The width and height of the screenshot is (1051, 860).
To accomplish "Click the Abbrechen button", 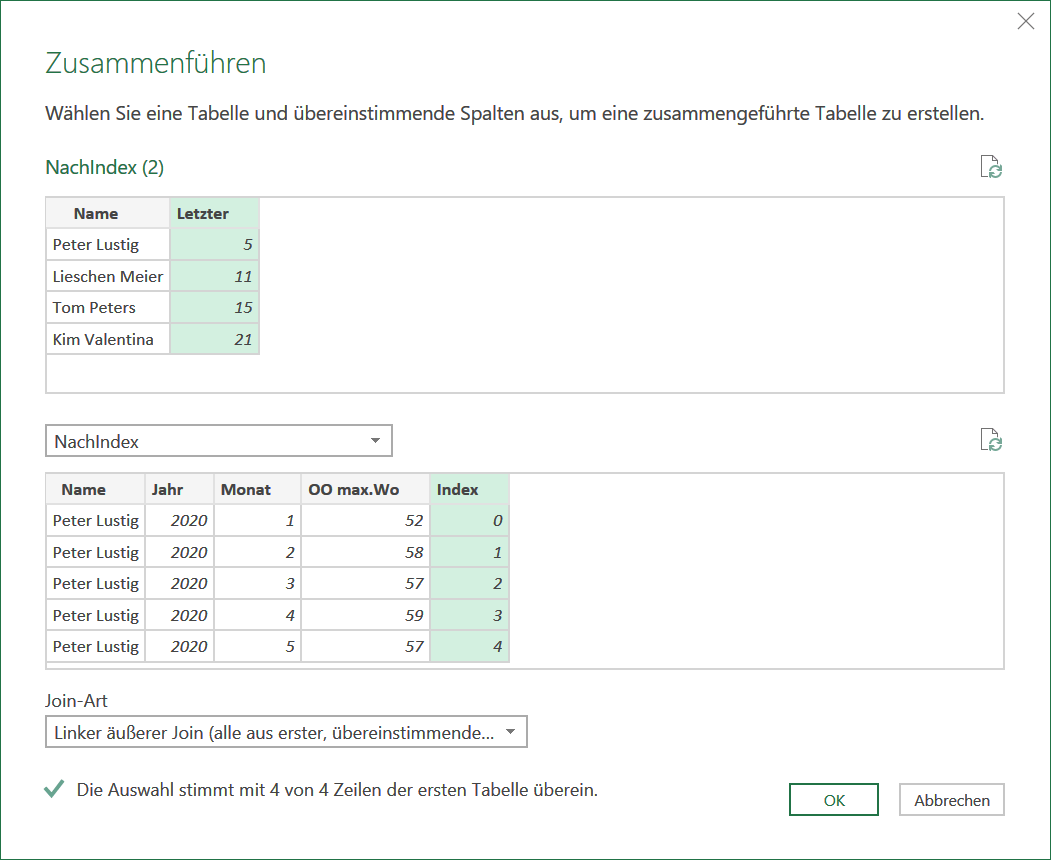I will pyautogui.click(x=952, y=800).
